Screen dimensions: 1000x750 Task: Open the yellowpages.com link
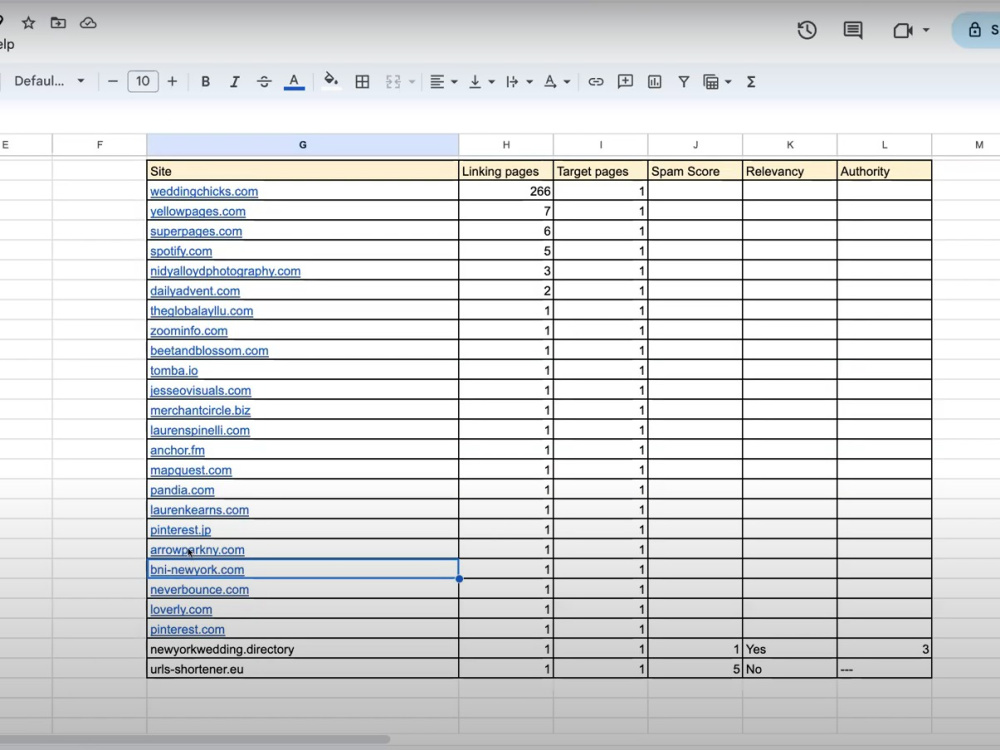(x=198, y=211)
